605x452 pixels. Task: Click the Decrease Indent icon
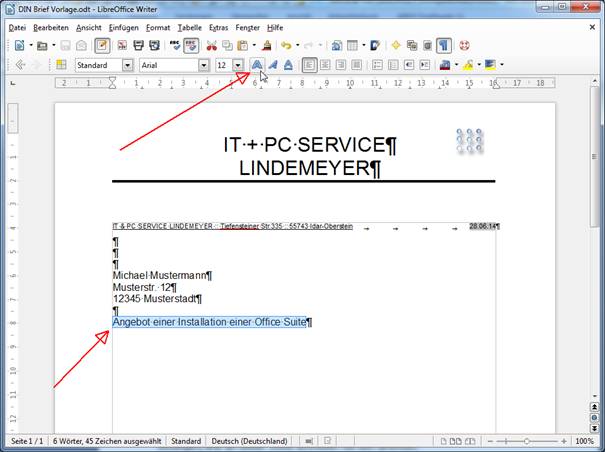tap(409, 65)
